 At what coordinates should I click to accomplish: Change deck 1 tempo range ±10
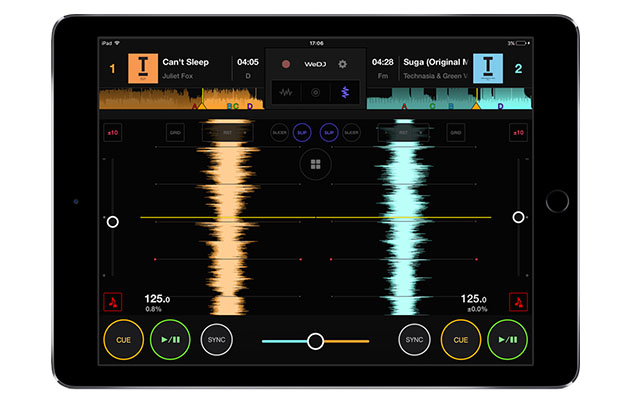tap(112, 132)
